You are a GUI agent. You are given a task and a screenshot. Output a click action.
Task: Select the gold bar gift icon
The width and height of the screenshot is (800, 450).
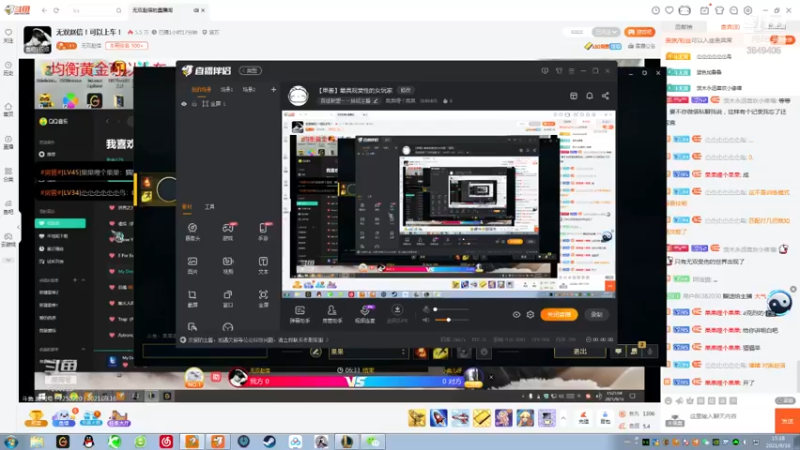[482, 418]
